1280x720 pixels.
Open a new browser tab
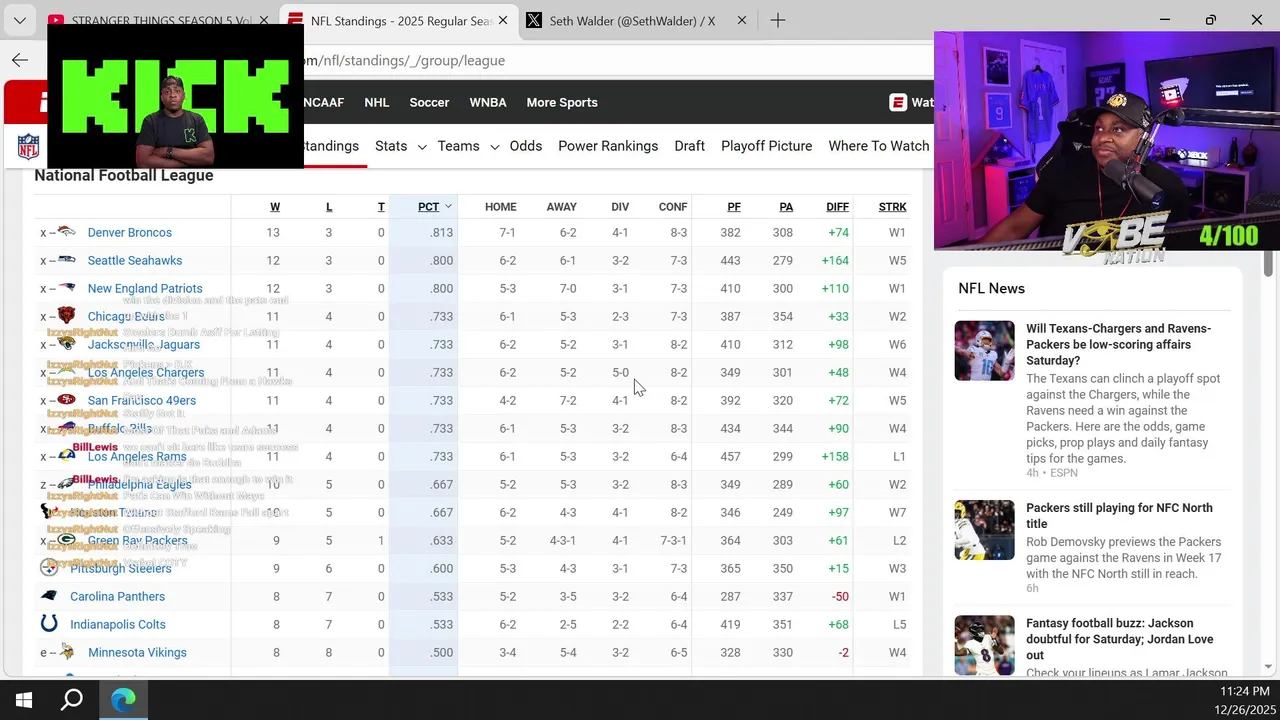[778, 20]
